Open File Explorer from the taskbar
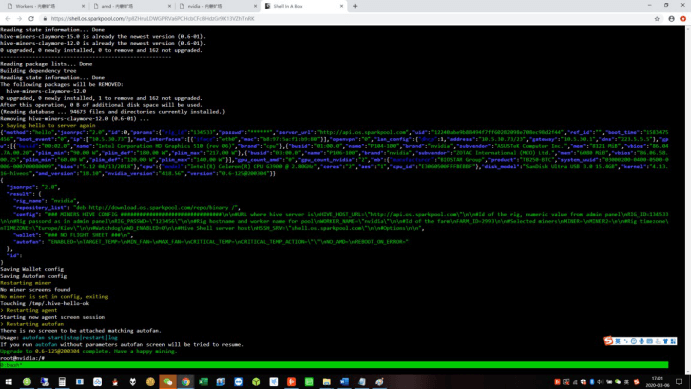The width and height of the screenshot is (692, 389). (327, 381)
